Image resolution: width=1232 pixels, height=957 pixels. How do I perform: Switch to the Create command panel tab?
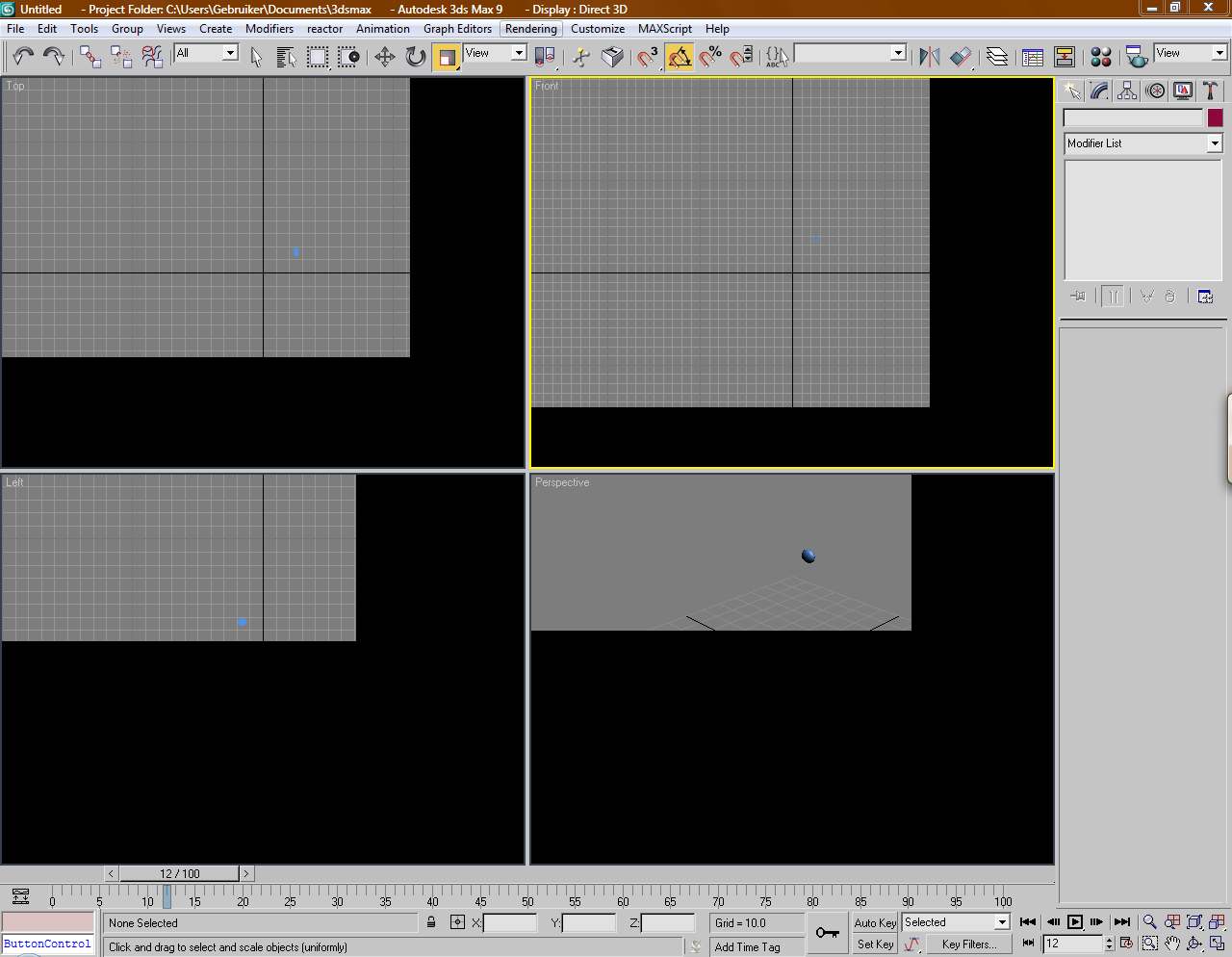click(x=1071, y=91)
